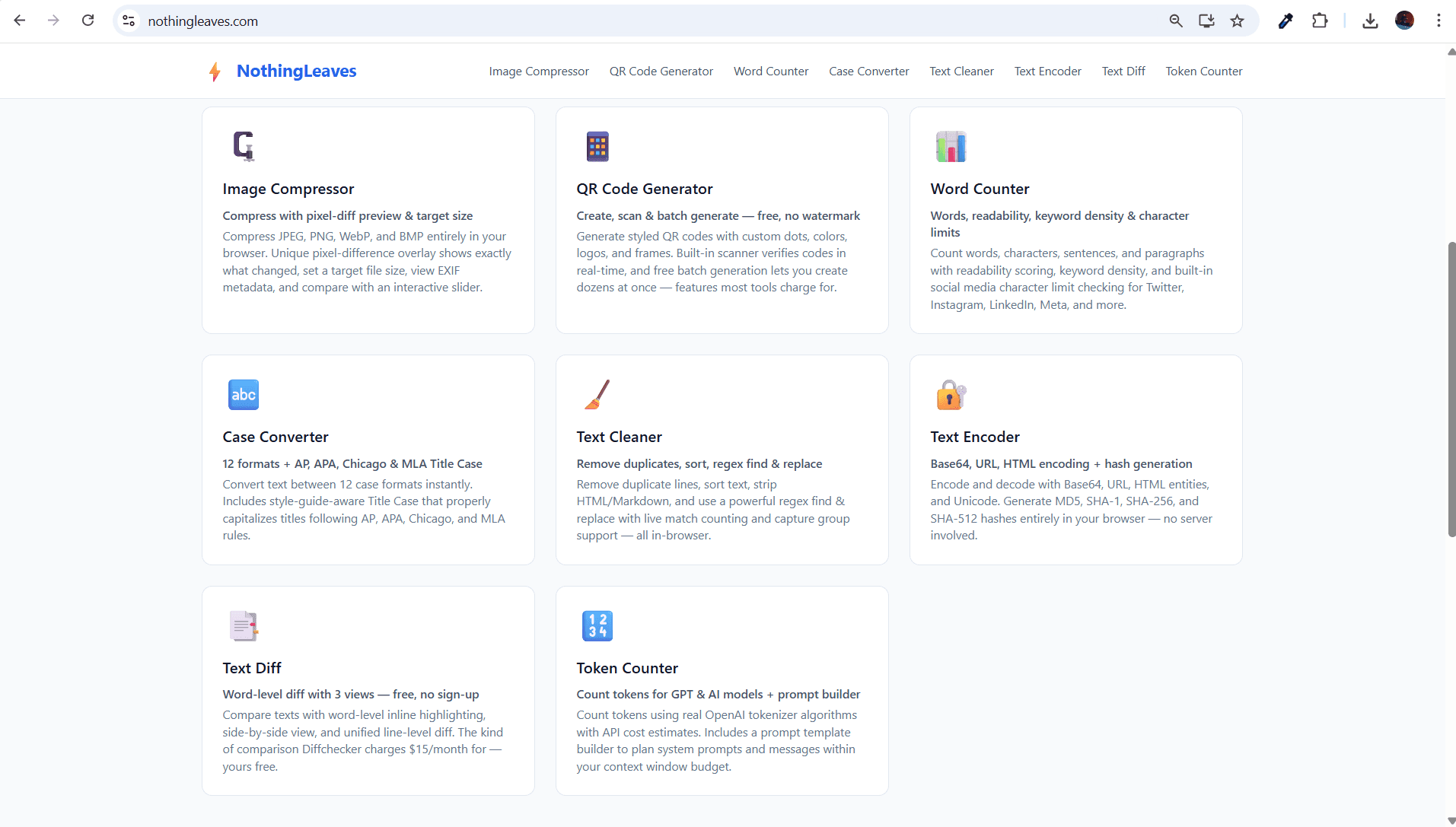Open the Chrome three-dot menu
This screenshot has width=1456, height=827.
coord(1438,21)
